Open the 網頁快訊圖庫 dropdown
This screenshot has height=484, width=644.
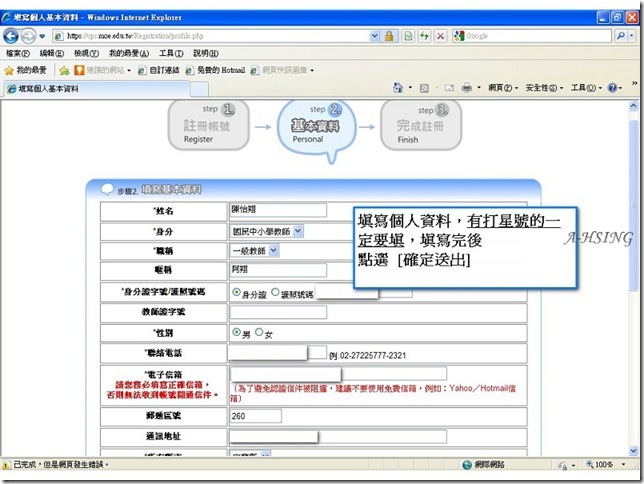pos(283,71)
